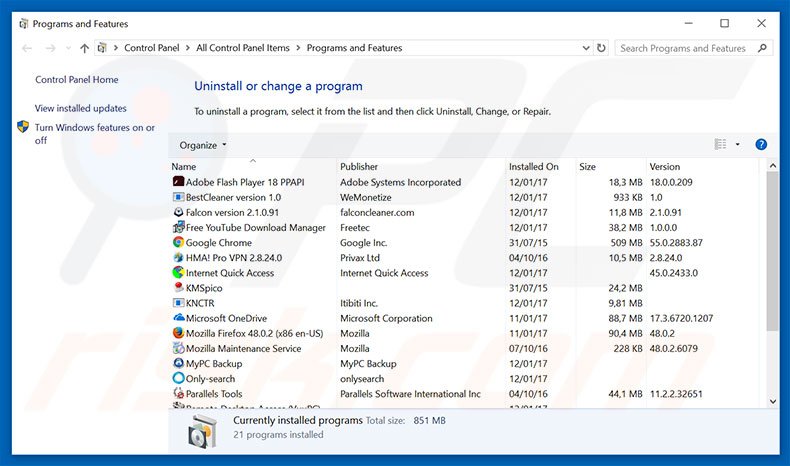Click the Back navigation arrow

[x=27, y=48]
